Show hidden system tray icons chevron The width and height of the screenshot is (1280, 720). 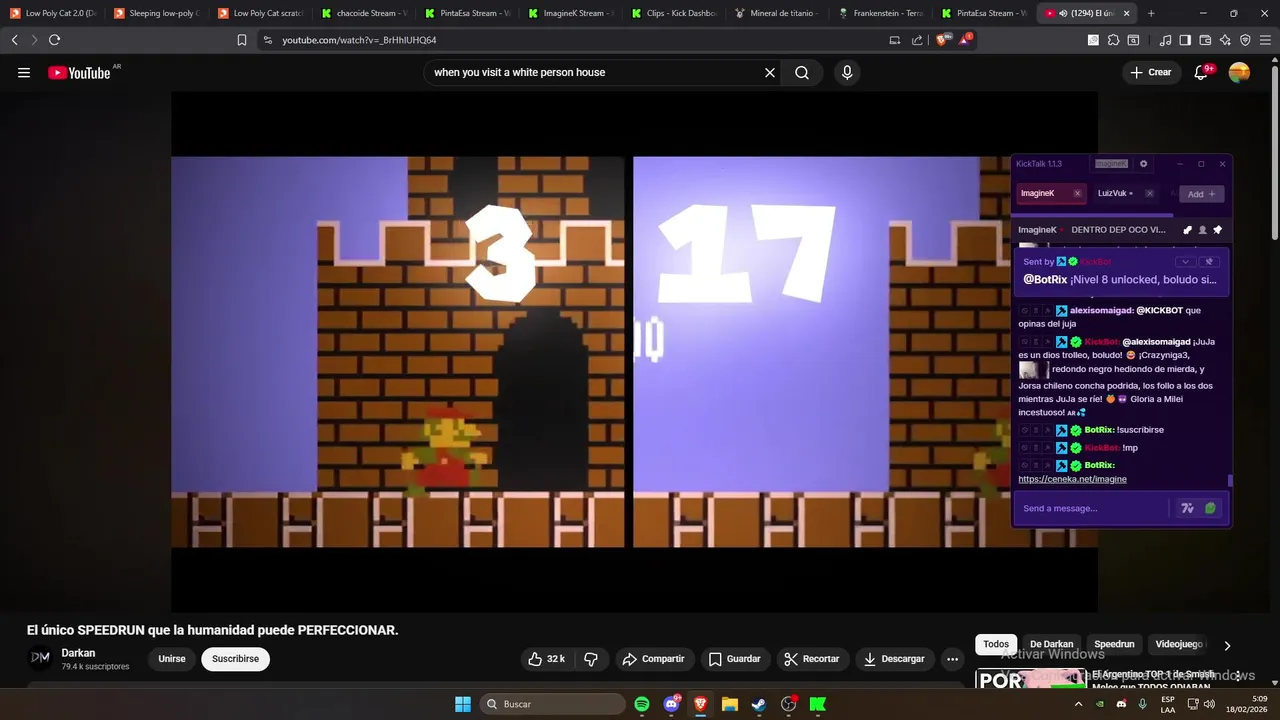(x=1078, y=704)
